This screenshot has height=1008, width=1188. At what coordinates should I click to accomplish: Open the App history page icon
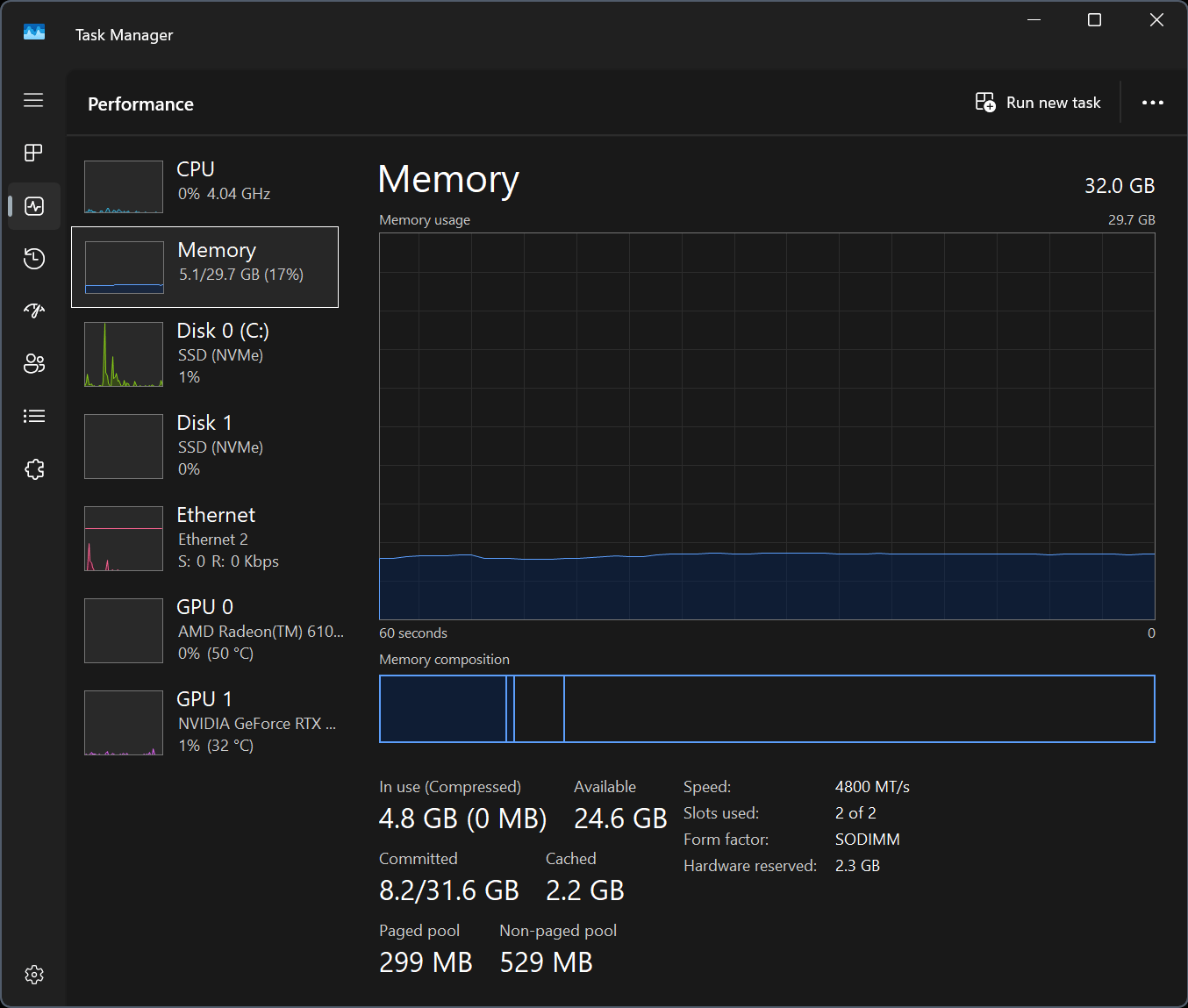pos(34,258)
